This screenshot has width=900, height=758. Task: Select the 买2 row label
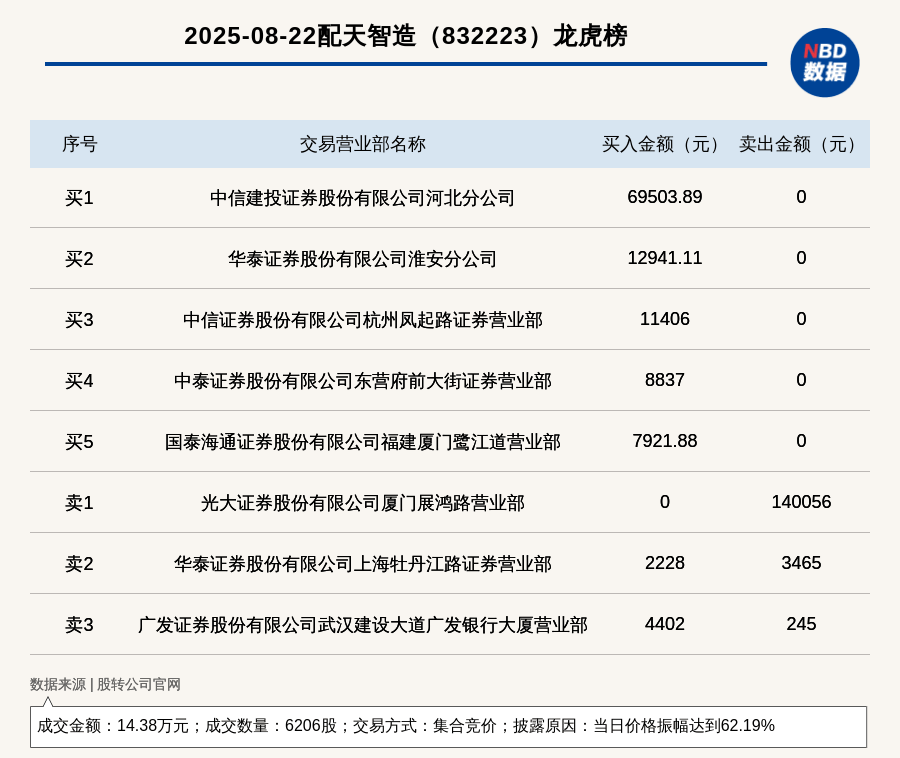click(79, 259)
